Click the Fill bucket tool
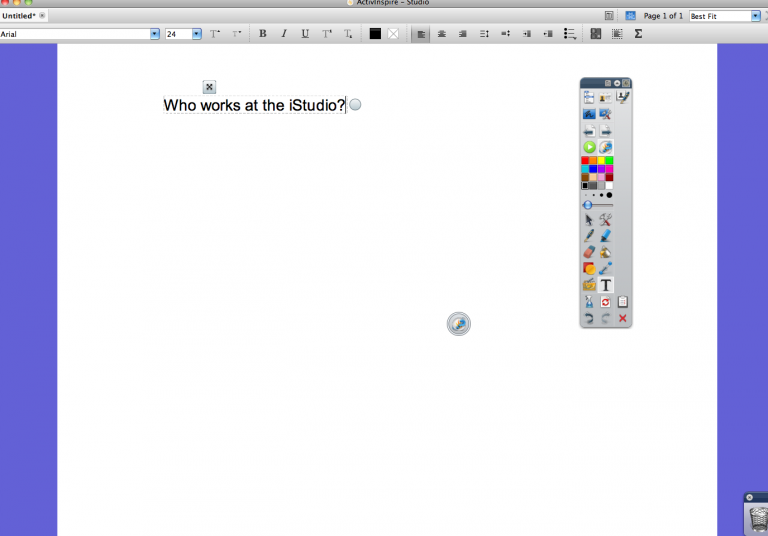This screenshot has width=768, height=536. tap(606, 252)
